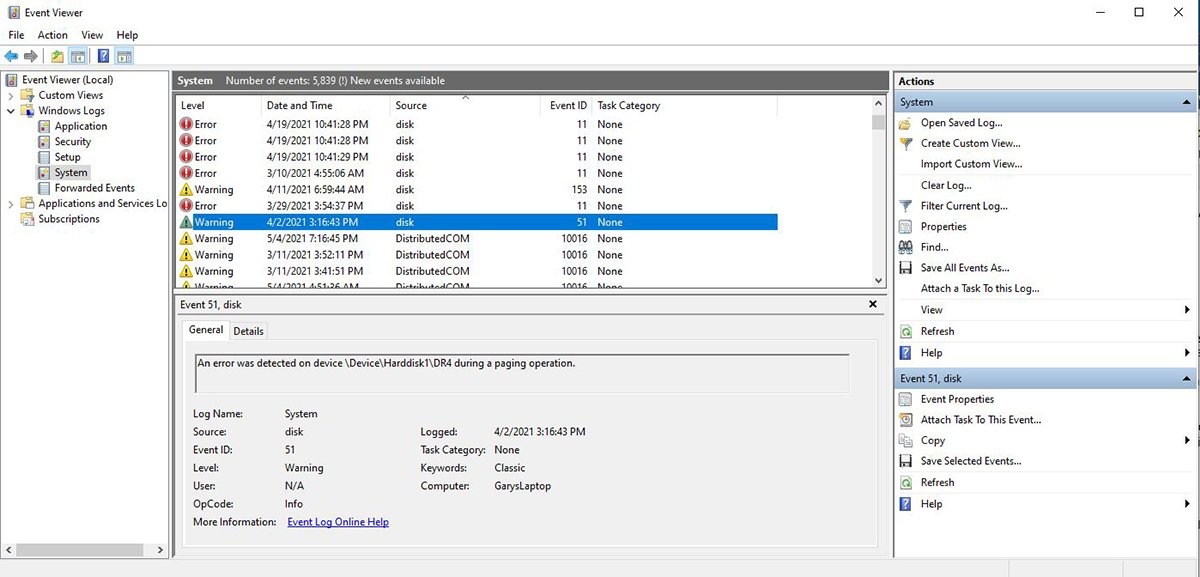Switch to the Details tab
This screenshot has height=577, width=1200.
point(248,331)
